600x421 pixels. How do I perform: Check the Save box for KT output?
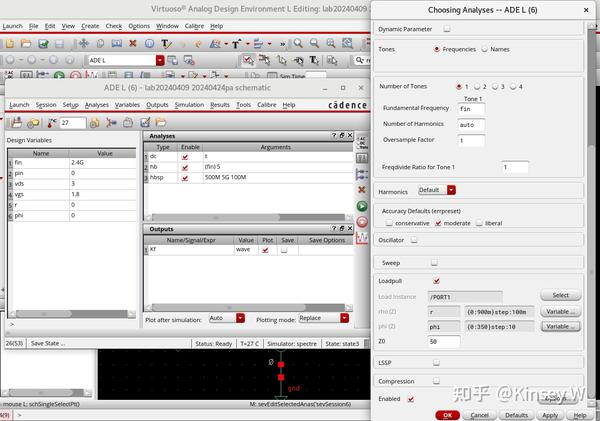(x=284, y=250)
